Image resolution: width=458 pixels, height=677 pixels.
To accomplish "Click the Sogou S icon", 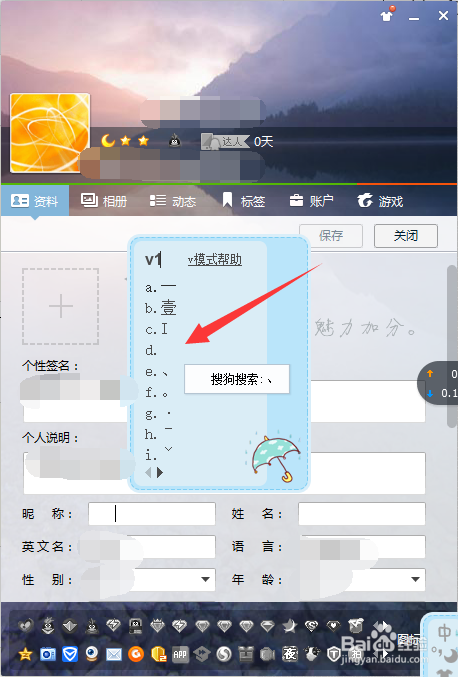I will click(224, 655).
